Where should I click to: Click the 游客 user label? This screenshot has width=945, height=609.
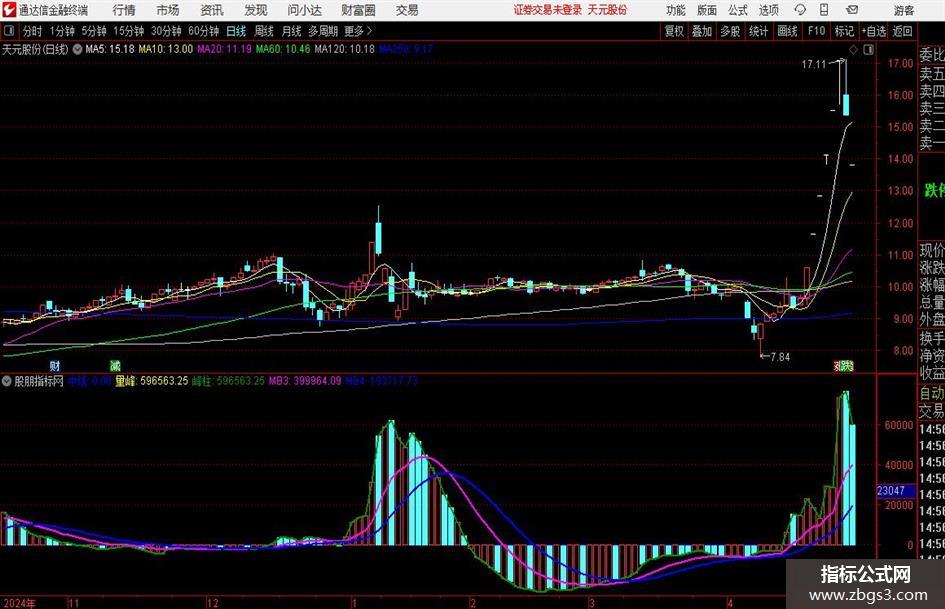[904, 10]
